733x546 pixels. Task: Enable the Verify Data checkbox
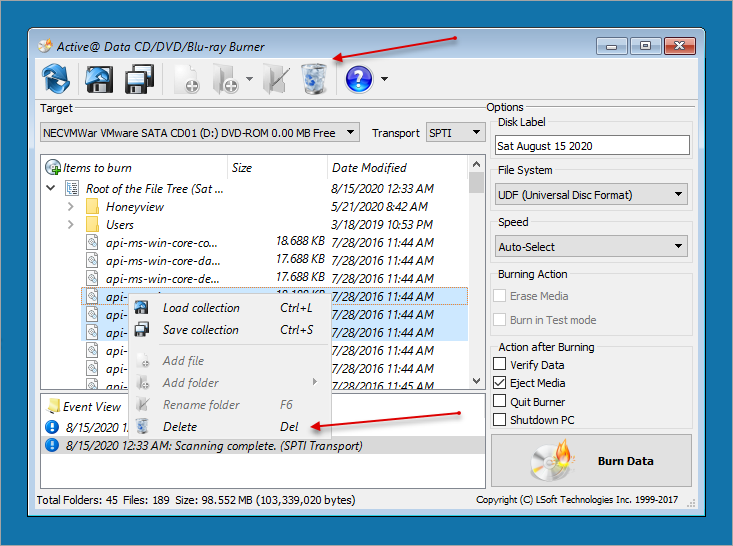(x=499, y=364)
